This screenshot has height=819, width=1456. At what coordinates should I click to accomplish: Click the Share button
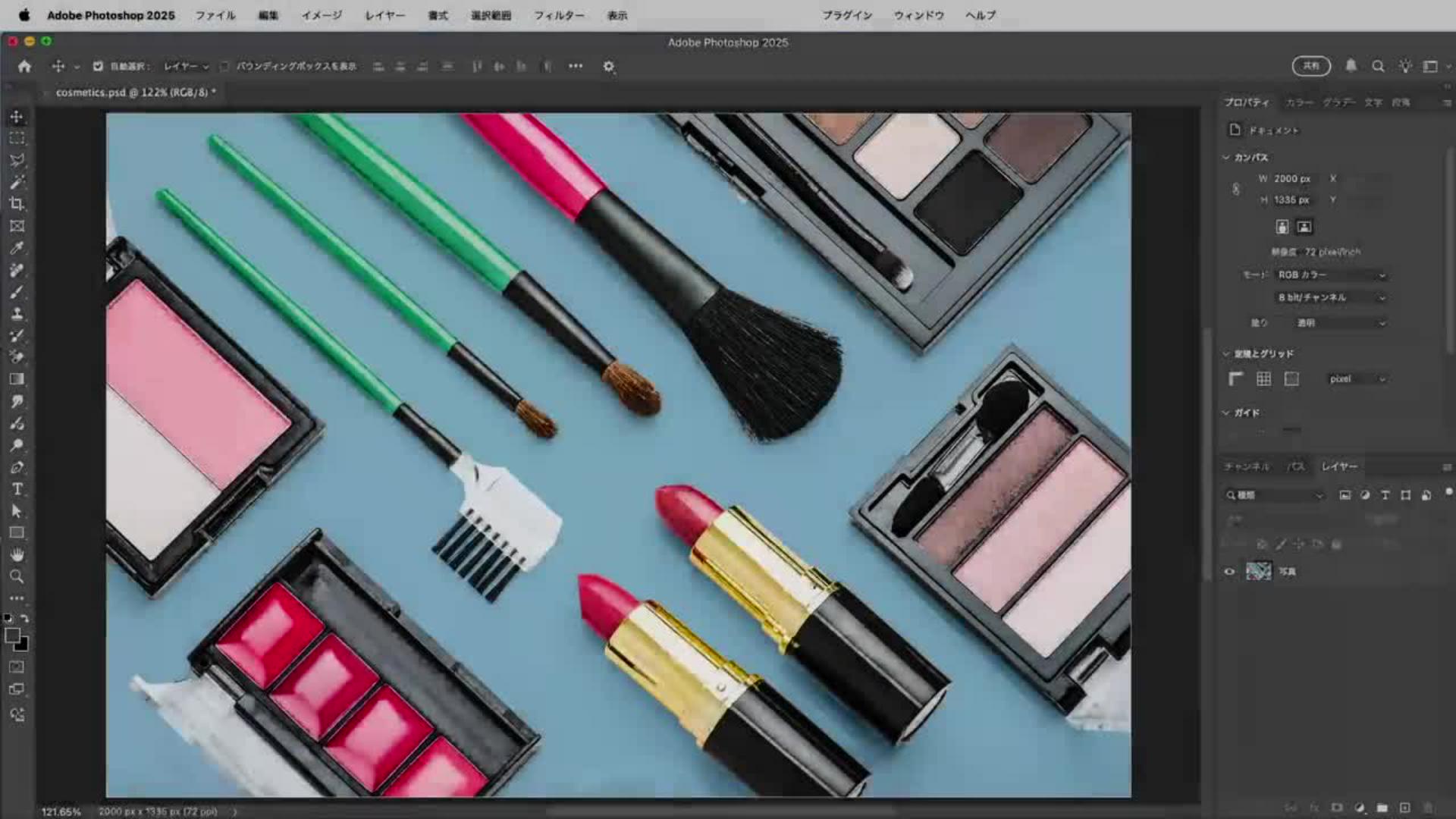(1311, 67)
